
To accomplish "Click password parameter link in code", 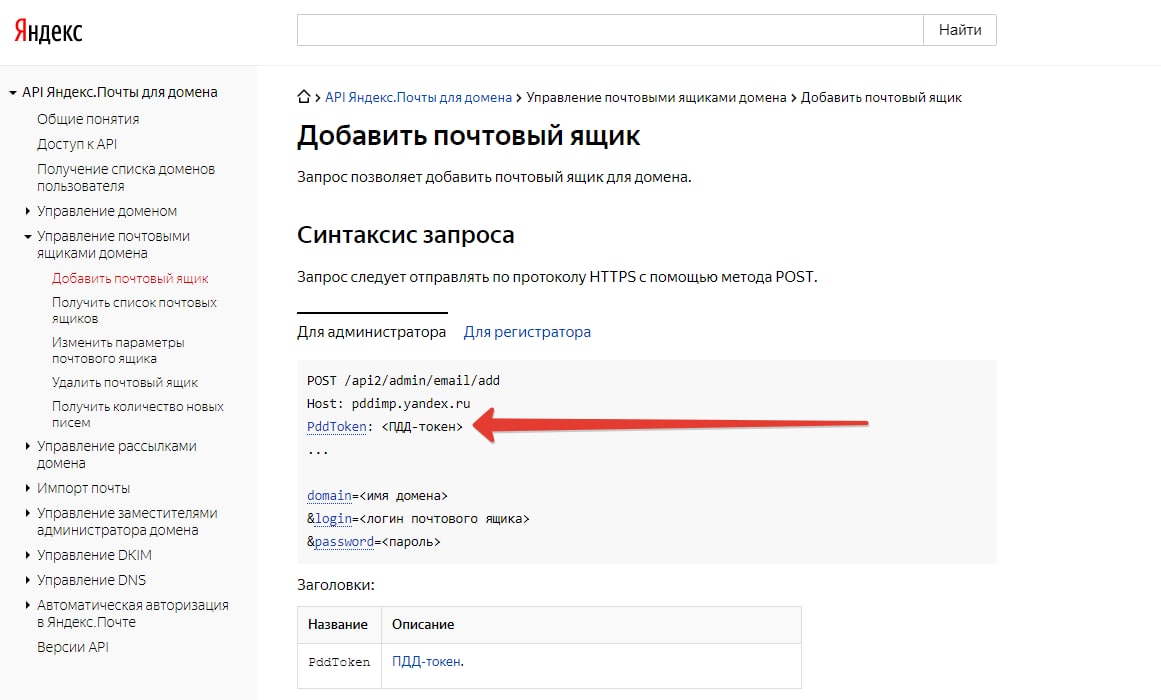I will (344, 541).
